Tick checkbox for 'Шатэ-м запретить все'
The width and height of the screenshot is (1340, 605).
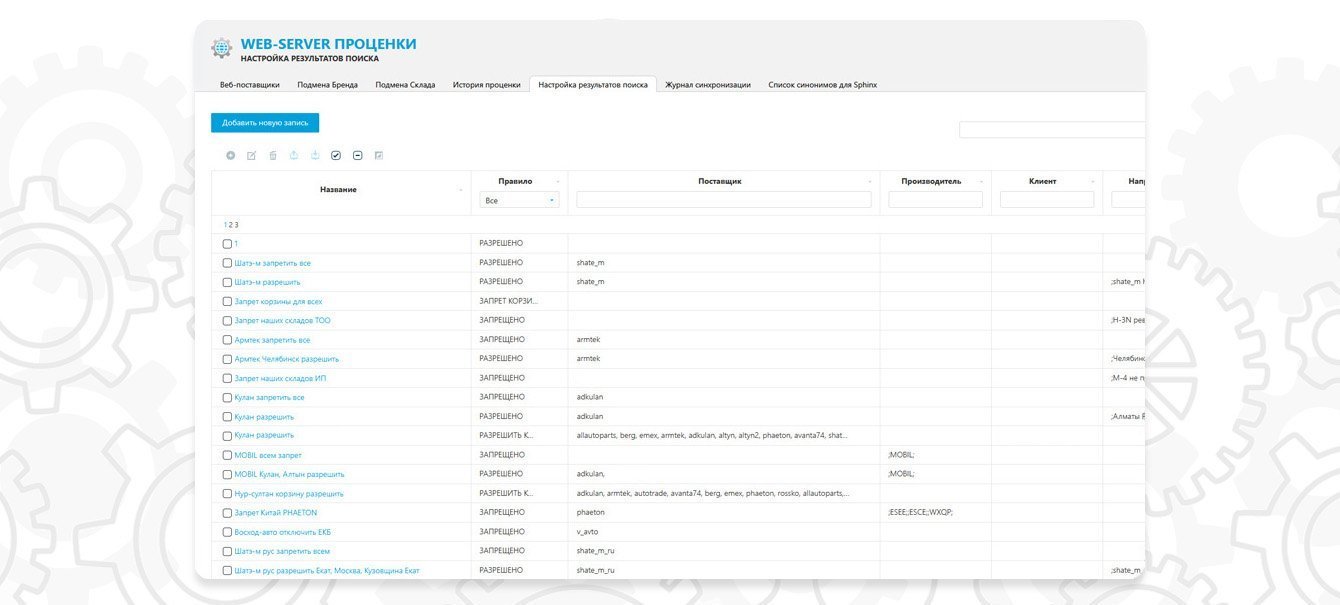[x=227, y=263]
